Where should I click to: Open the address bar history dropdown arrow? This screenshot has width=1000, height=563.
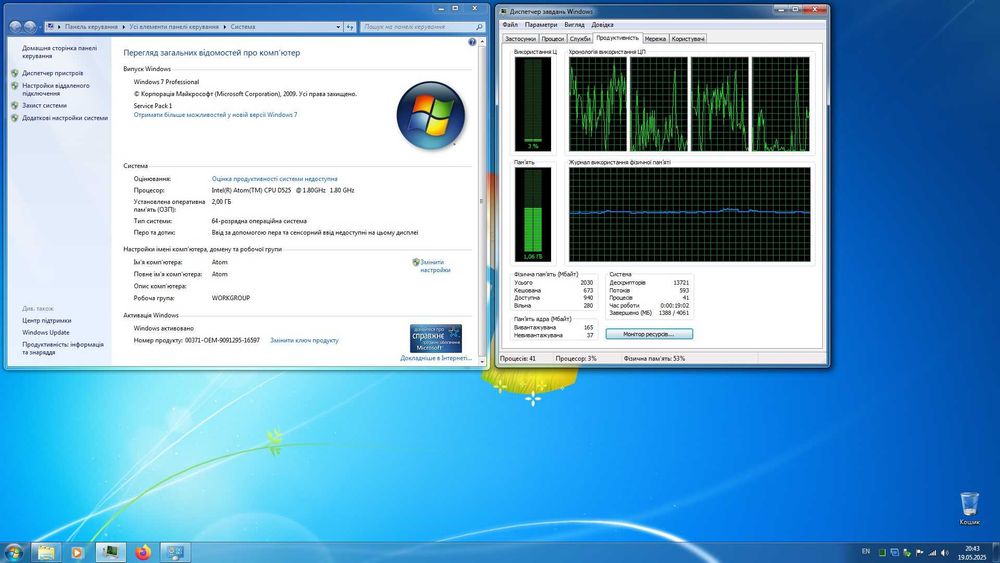tap(338, 27)
